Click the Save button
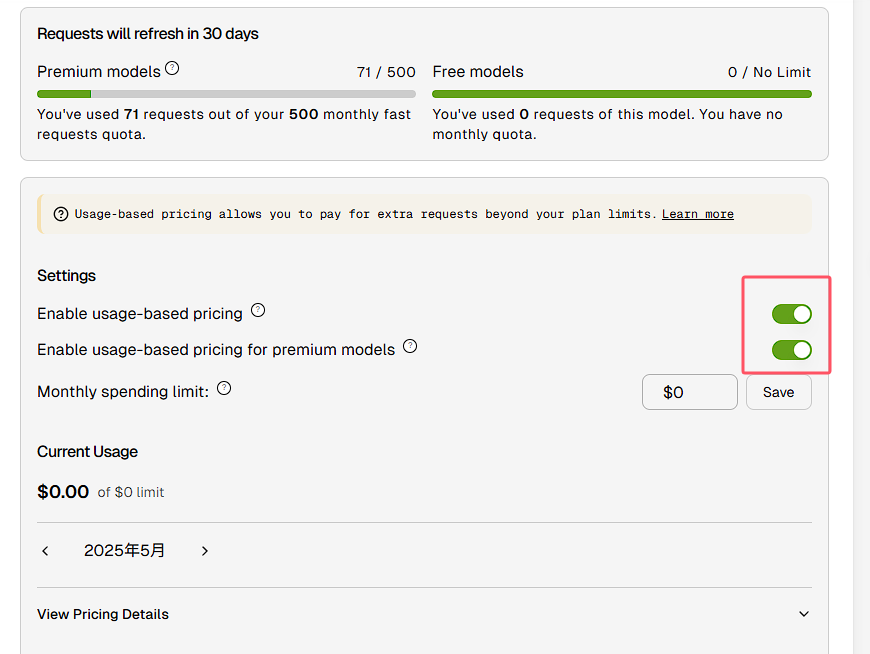The width and height of the screenshot is (870, 654). 778,392
